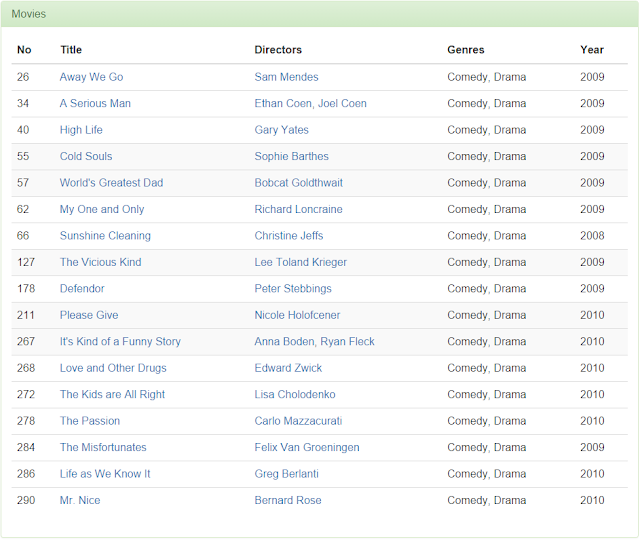This screenshot has height=540, width=640.
Task: Select director Gary Yates
Action: [x=281, y=130]
